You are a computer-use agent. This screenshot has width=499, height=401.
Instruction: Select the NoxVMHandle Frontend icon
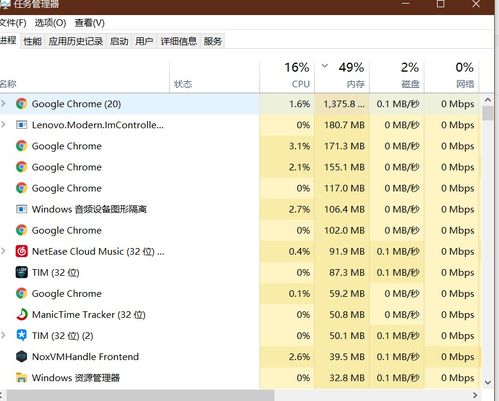click(21, 357)
